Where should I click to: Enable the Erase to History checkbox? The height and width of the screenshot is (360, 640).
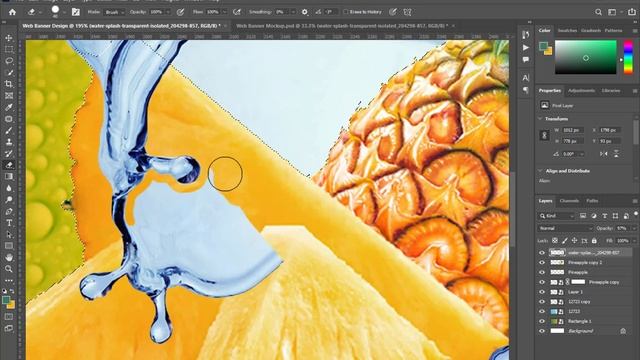tap(346, 12)
